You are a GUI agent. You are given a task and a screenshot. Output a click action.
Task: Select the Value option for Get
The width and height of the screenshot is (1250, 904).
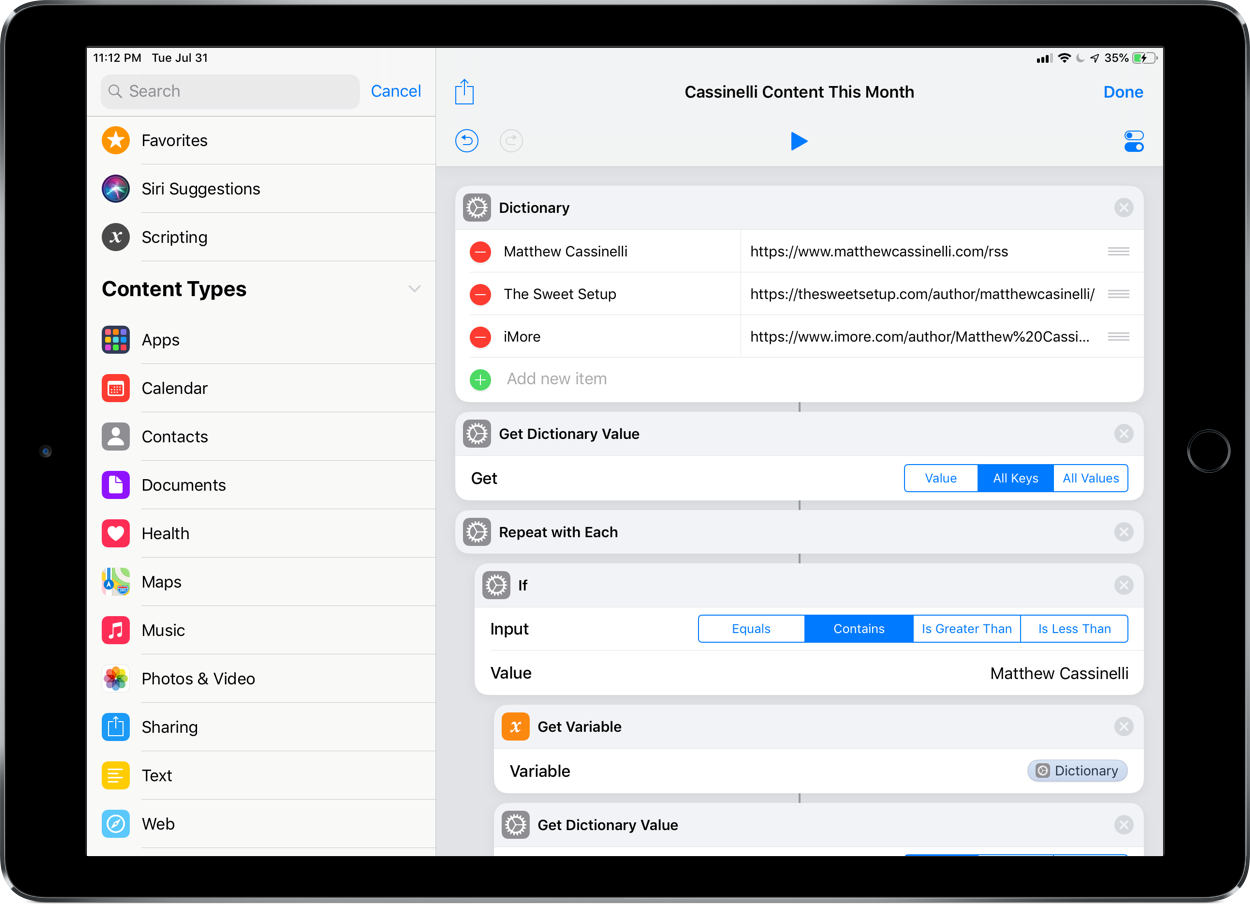[941, 478]
